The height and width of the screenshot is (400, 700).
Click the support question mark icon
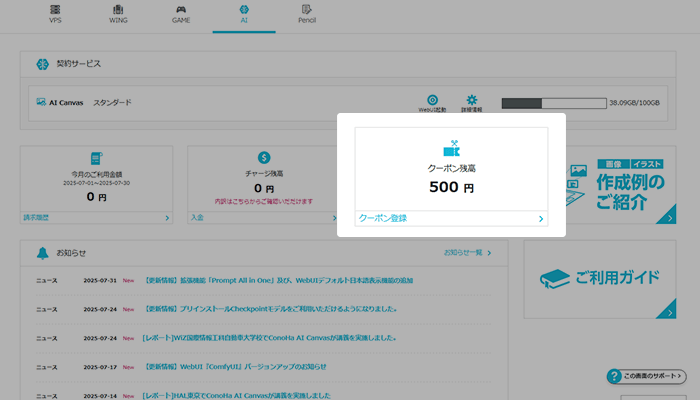[614, 376]
